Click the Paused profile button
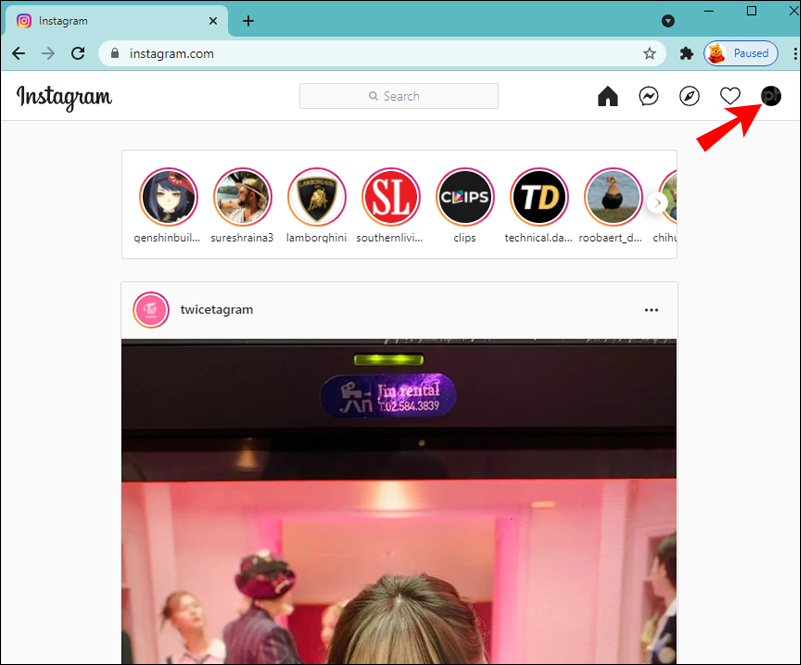Screen dimensions: 801x665 741,53
